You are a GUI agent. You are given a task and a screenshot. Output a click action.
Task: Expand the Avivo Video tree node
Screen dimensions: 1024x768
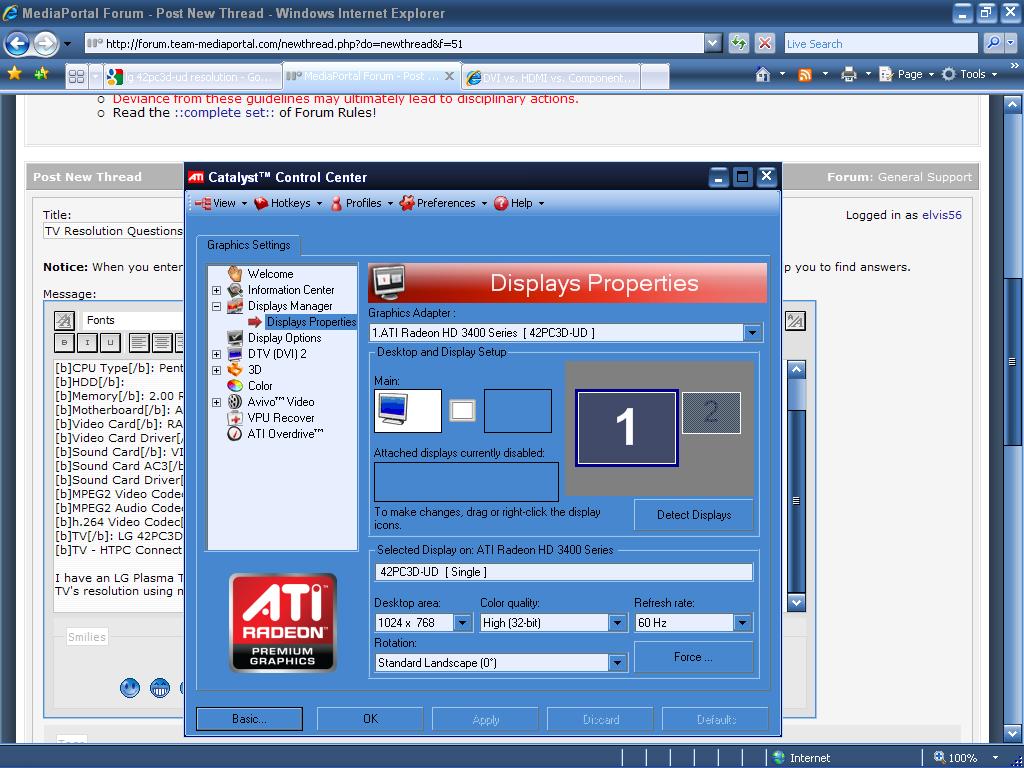pyautogui.click(x=216, y=402)
